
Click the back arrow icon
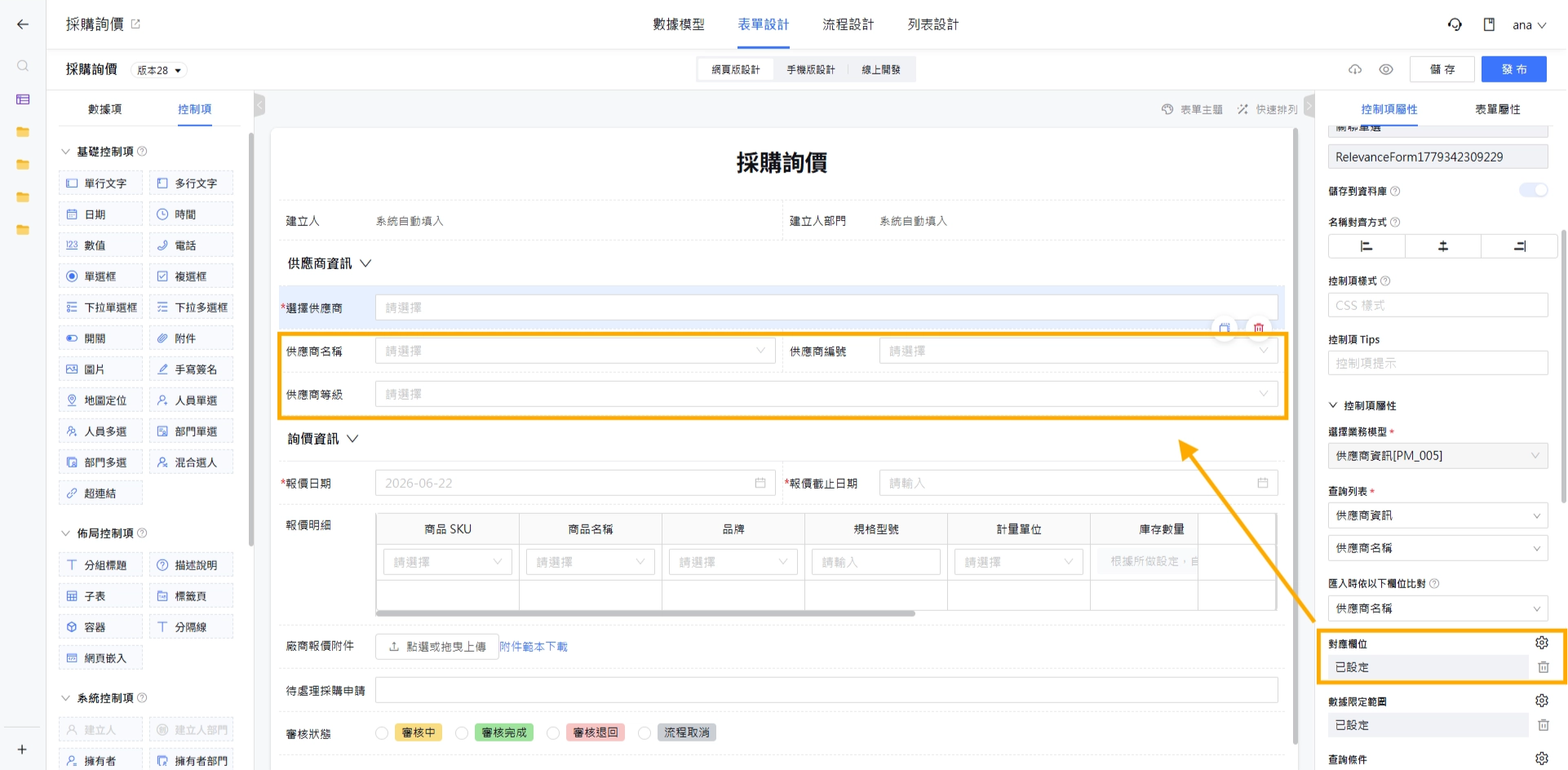(x=23, y=24)
